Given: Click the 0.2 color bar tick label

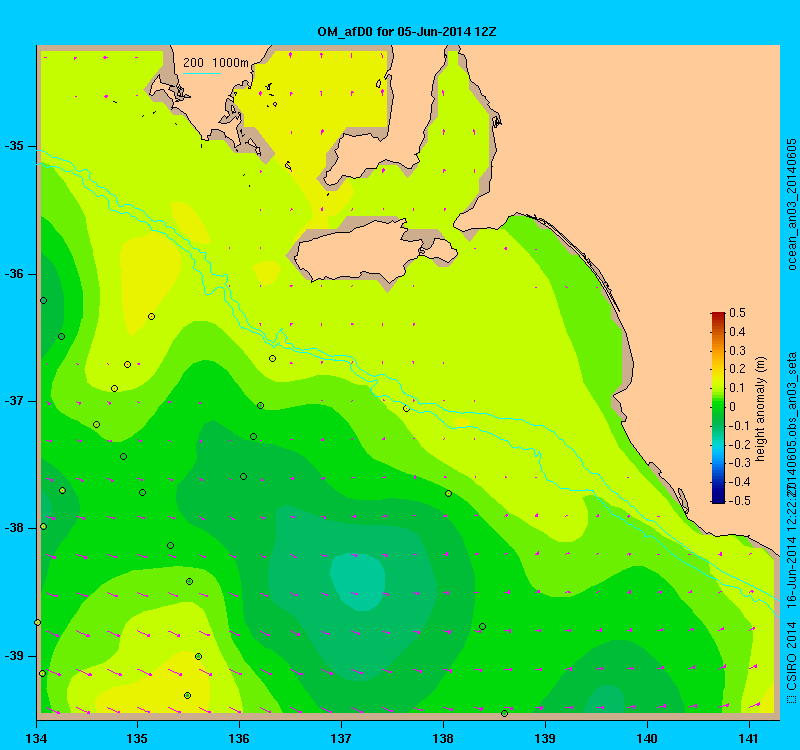Looking at the screenshot, I should point(737,369).
